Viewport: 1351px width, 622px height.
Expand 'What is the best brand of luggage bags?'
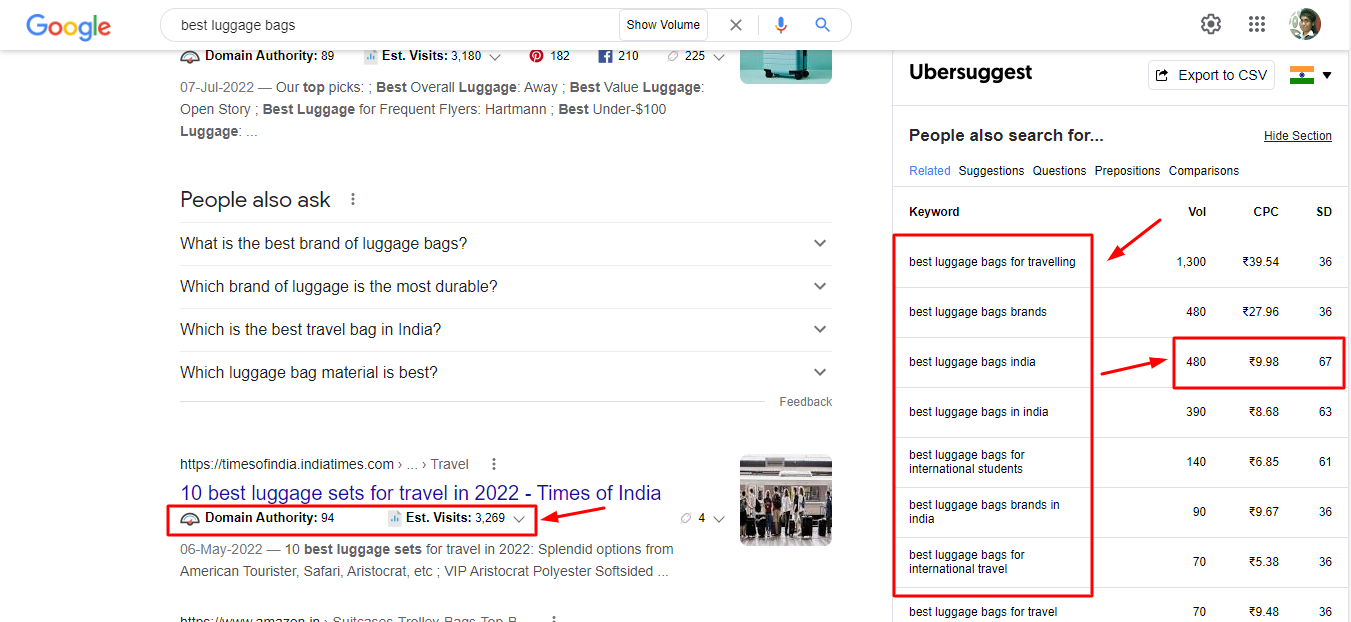pos(505,244)
